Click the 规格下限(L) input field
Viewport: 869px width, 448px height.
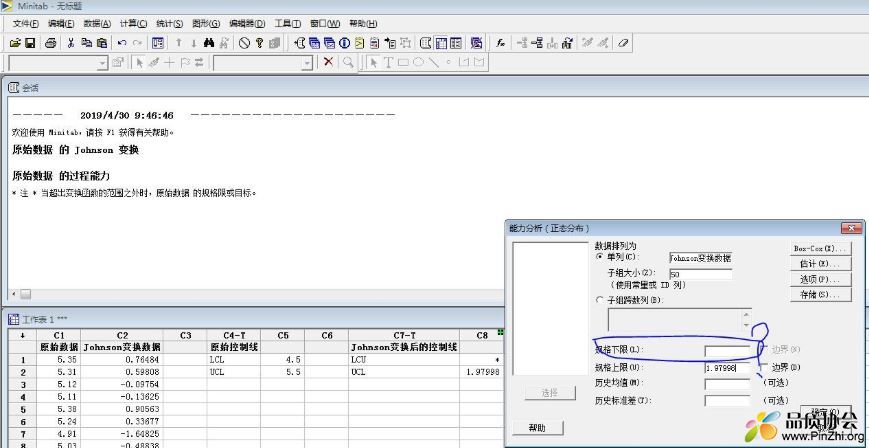(728, 350)
